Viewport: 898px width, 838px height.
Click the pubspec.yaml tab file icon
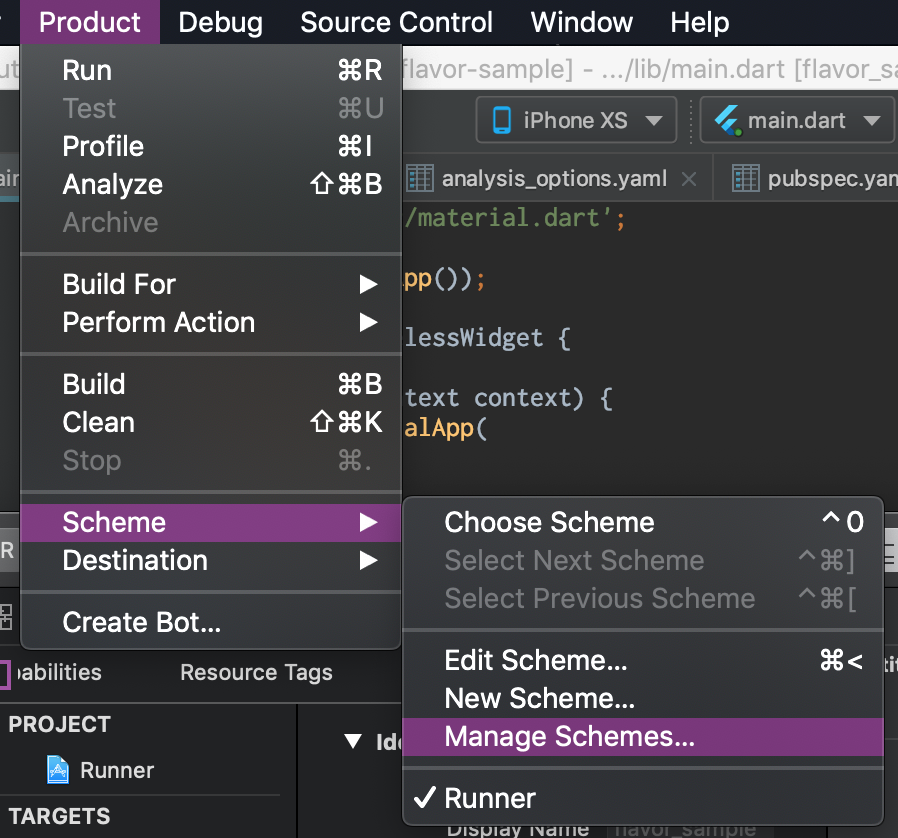click(x=746, y=179)
